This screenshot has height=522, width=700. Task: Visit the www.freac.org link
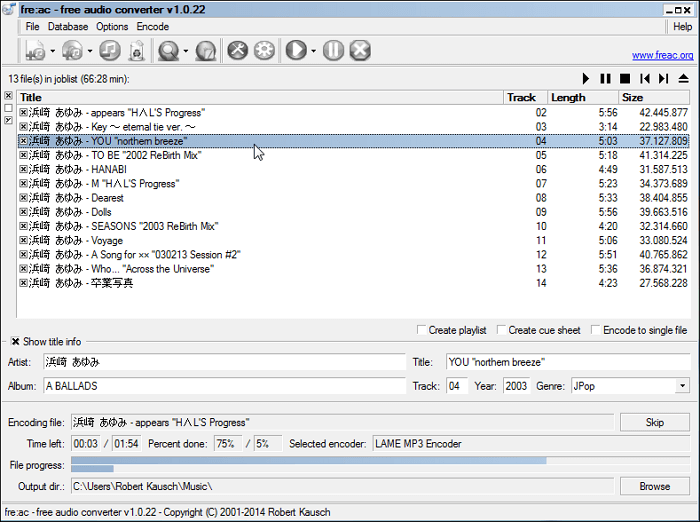click(662, 56)
